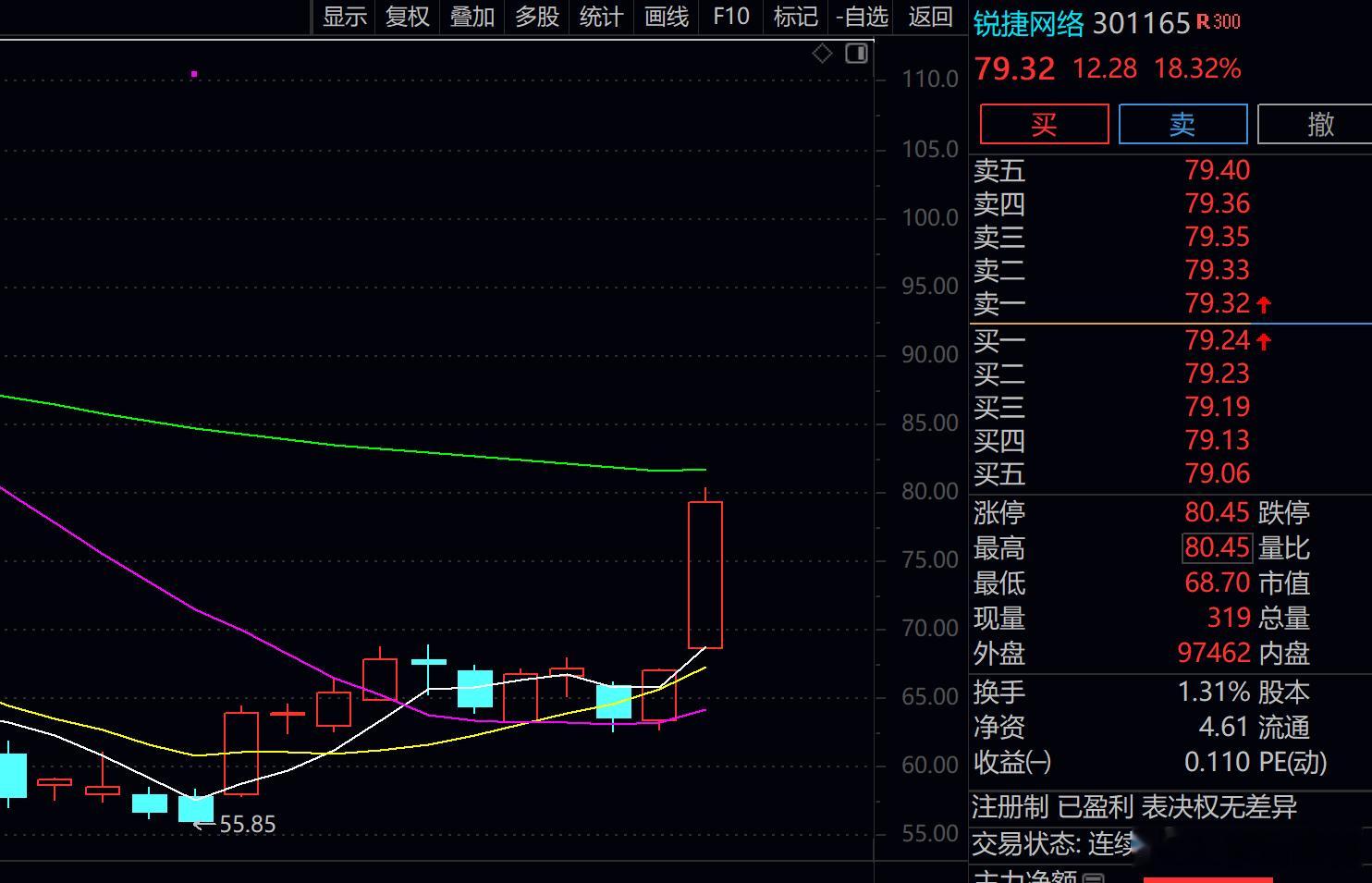1372x883 pixels.
Task: Click stock name 锐捷网络
Action: click(1028, 24)
